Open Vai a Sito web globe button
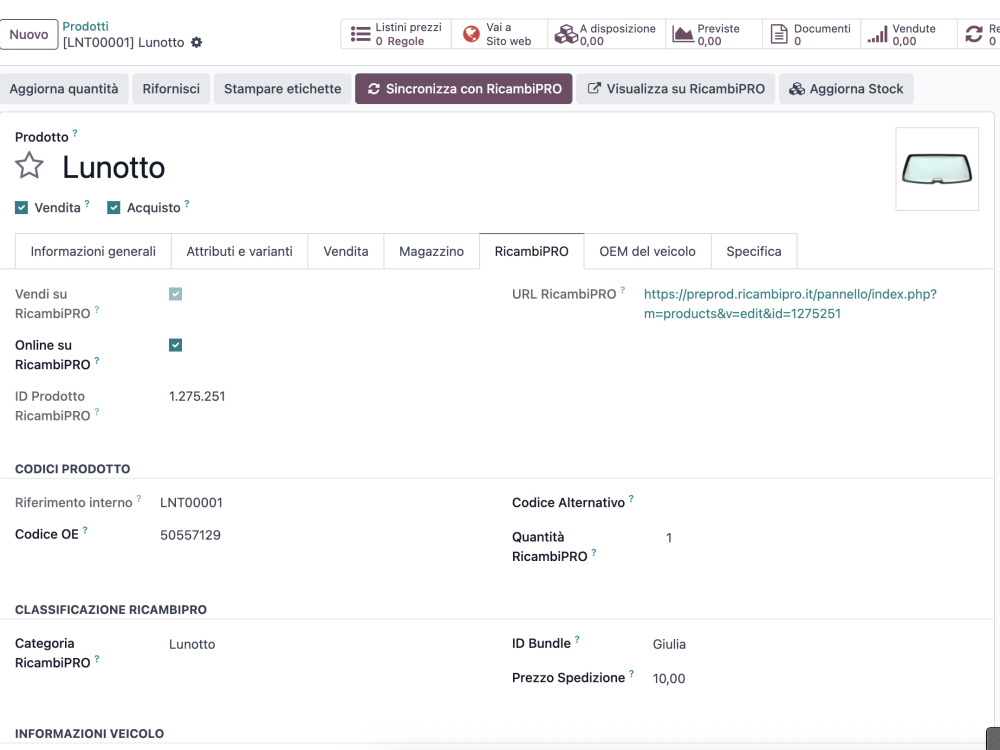The width and height of the screenshot is (1000, 750). coord(499,34)
